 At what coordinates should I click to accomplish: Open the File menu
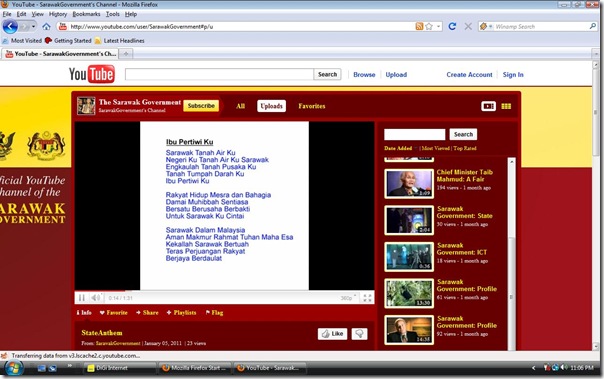[x=7, y=14]
